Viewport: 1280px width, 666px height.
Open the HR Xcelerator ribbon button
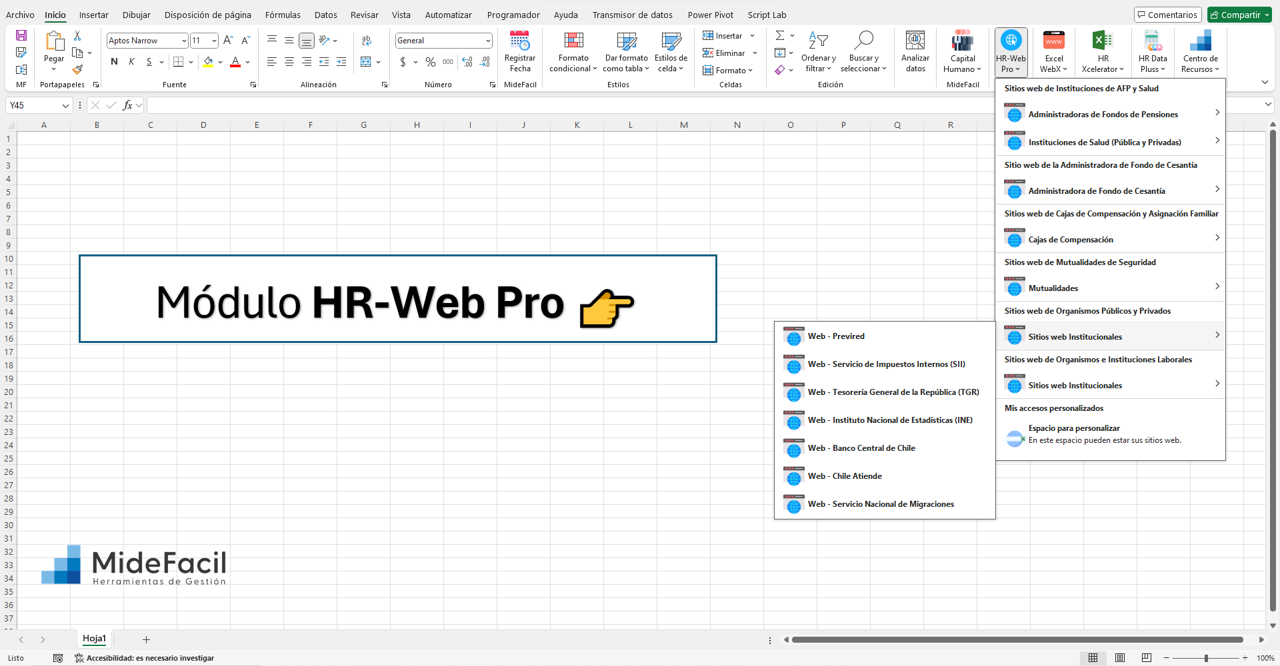[x=1102, y=52]
